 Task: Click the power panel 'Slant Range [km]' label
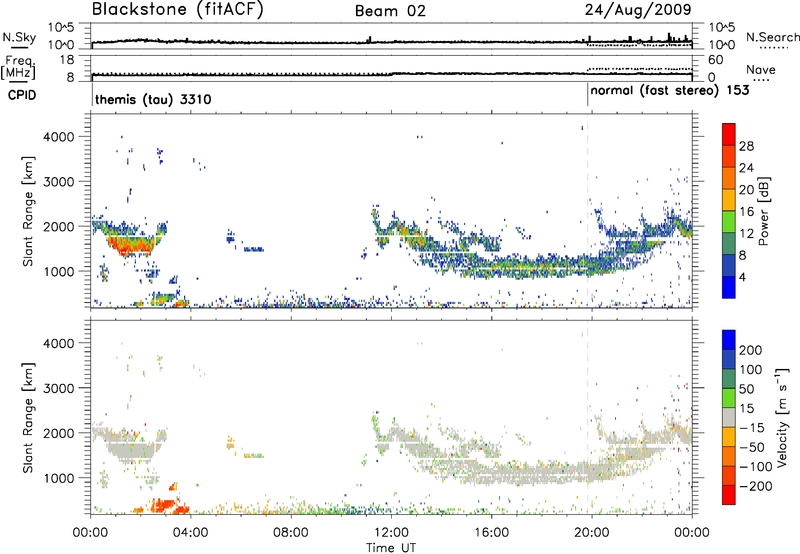[x=28, y=211]
